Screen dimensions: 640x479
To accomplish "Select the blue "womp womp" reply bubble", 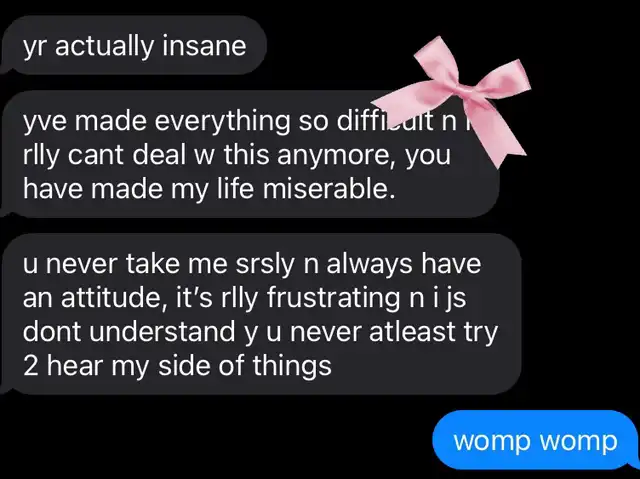I will coord(536,441).
